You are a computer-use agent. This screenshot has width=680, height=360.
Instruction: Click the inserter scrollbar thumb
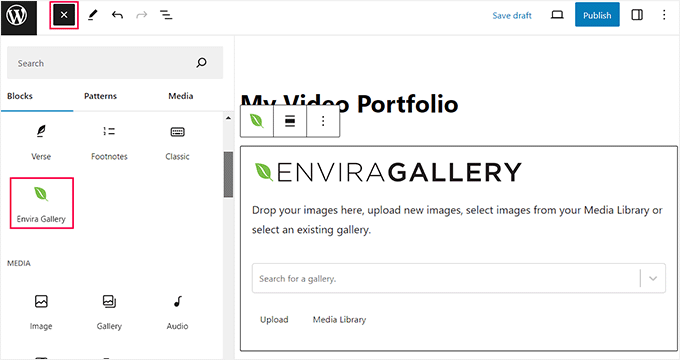[x=229, y=174]
